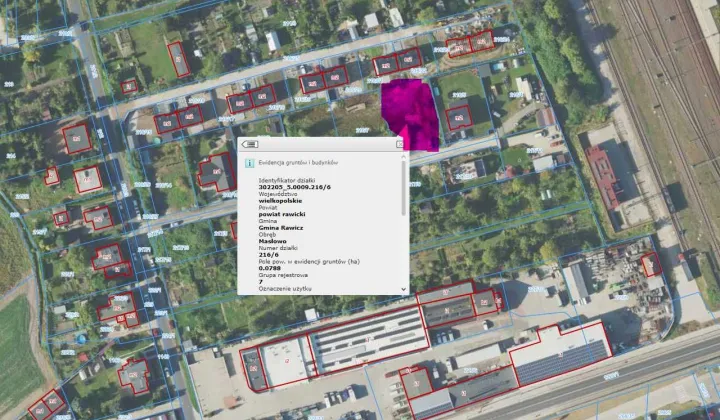
Task: Click the wielkopolskie voivodeship value
Action: (281, 200)
